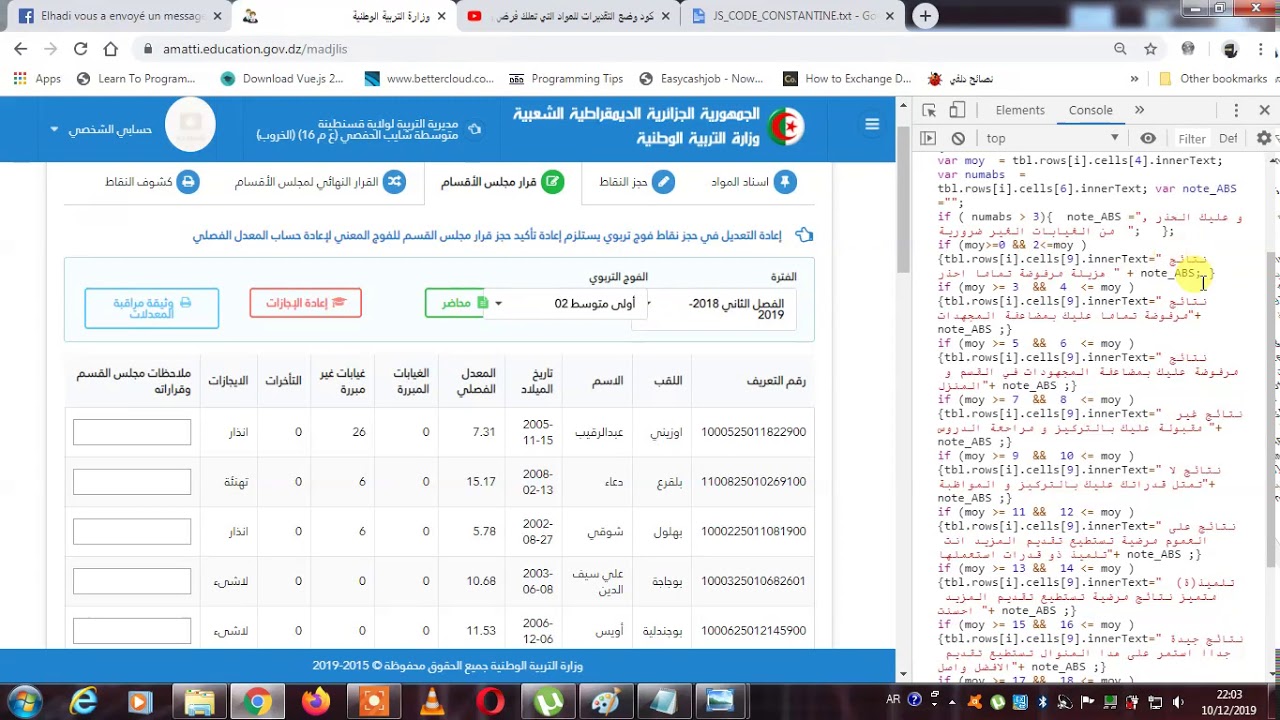The height and width of the screenshot is (720, 1280).
Task: Open the VLC media player taskbar icon
Action: 432,702
